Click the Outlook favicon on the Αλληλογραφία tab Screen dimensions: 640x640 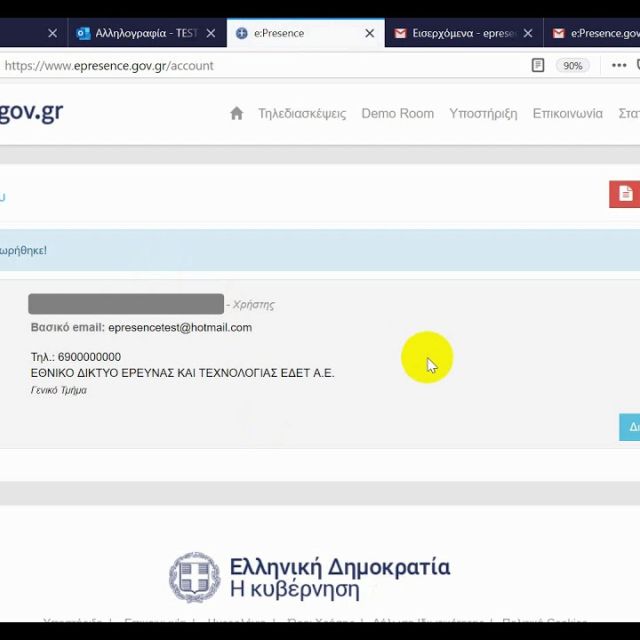pyautogui.click(x=83, y=33)
